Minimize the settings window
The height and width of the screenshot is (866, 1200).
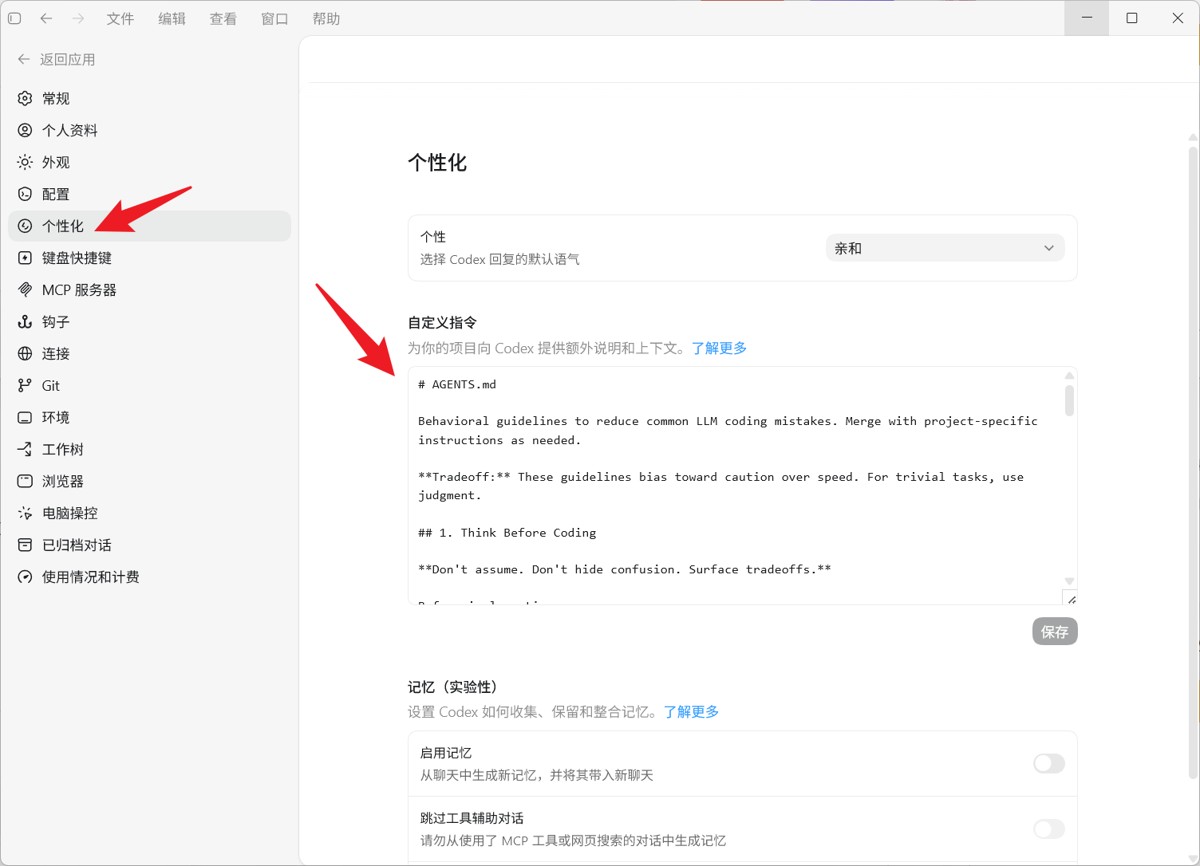click(x=1087, y=18)
